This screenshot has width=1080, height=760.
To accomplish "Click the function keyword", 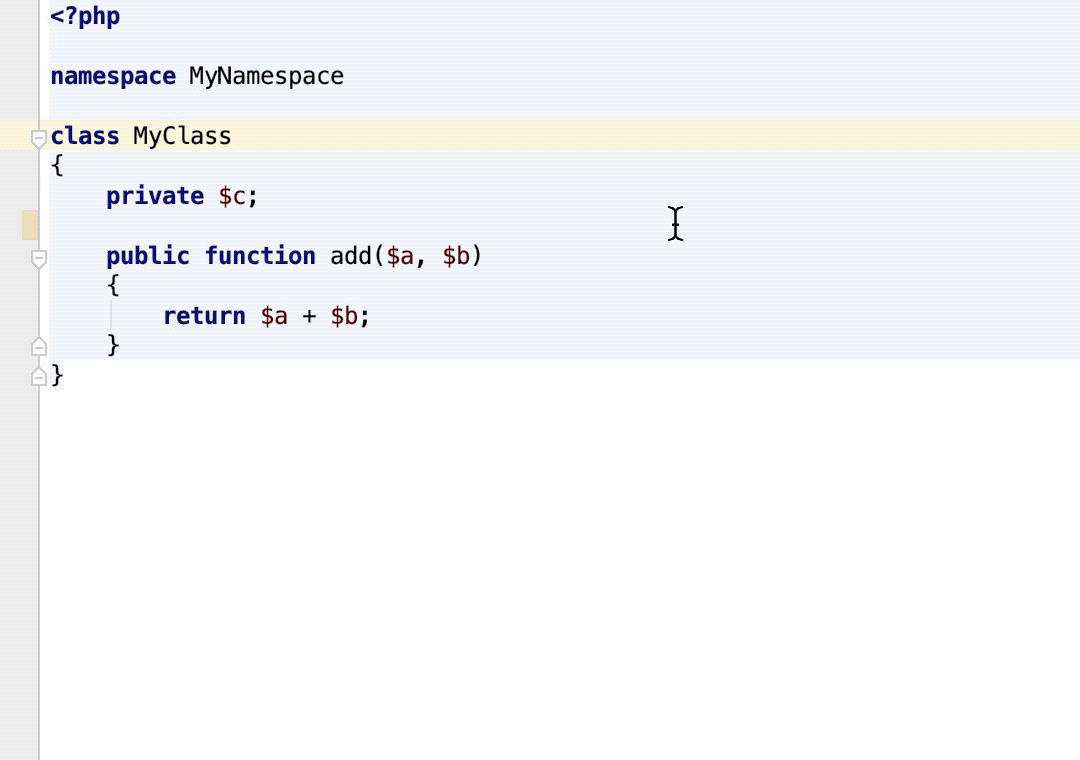I will pyautogui.click(x=260, y=256).
